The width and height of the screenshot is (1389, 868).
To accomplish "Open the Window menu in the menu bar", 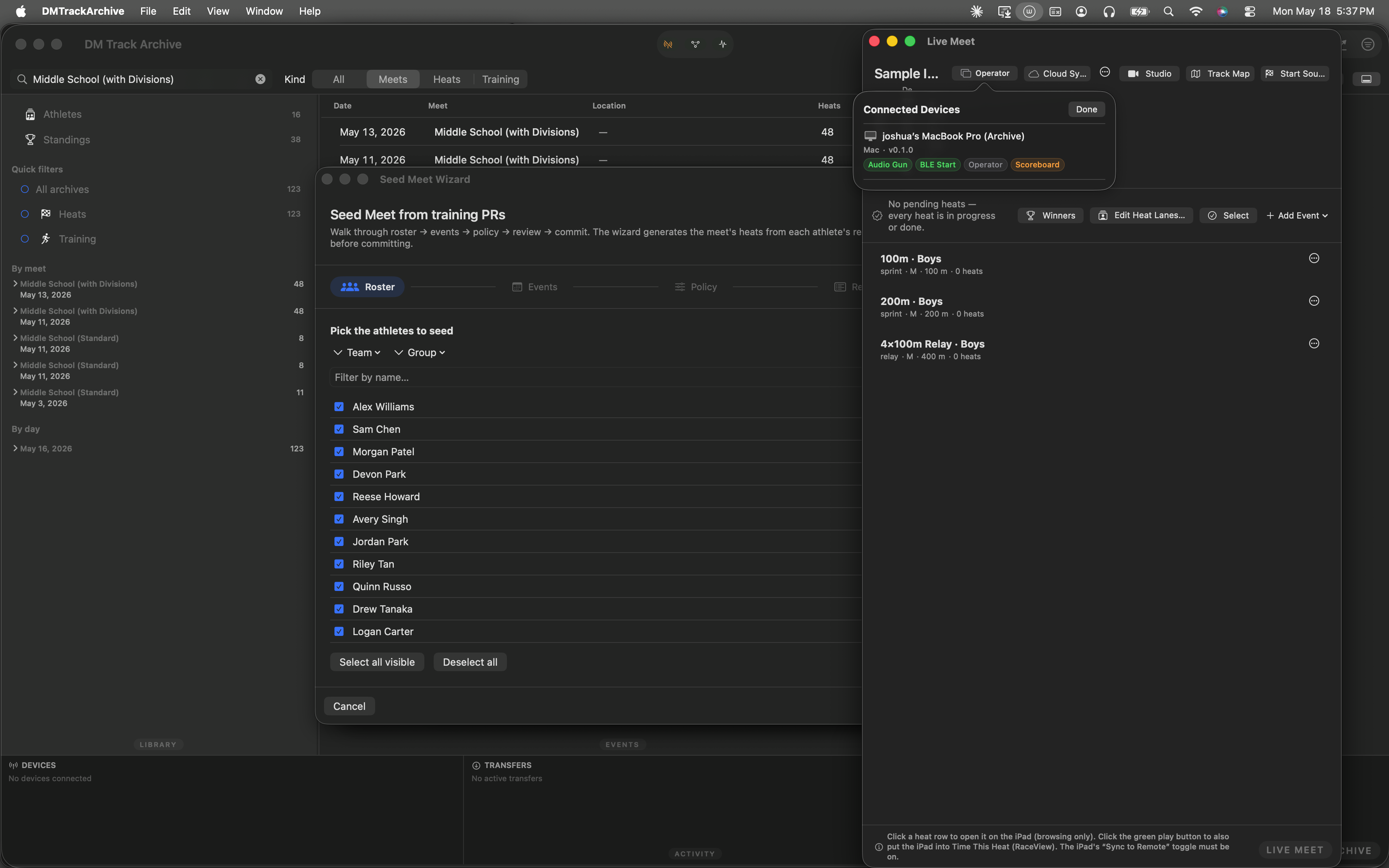I will coord(264,11).
